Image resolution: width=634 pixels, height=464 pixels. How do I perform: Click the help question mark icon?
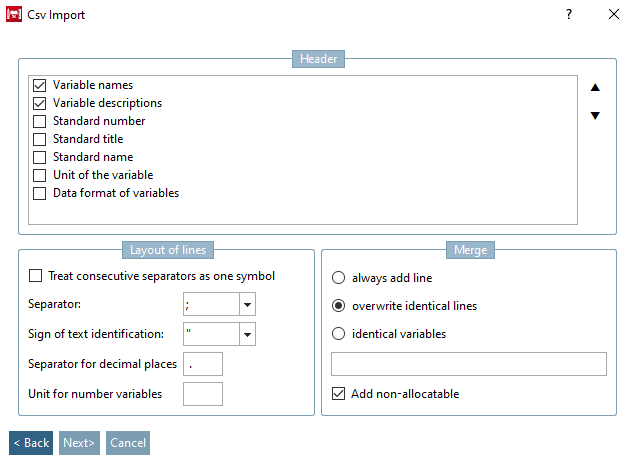coord(568,15)
